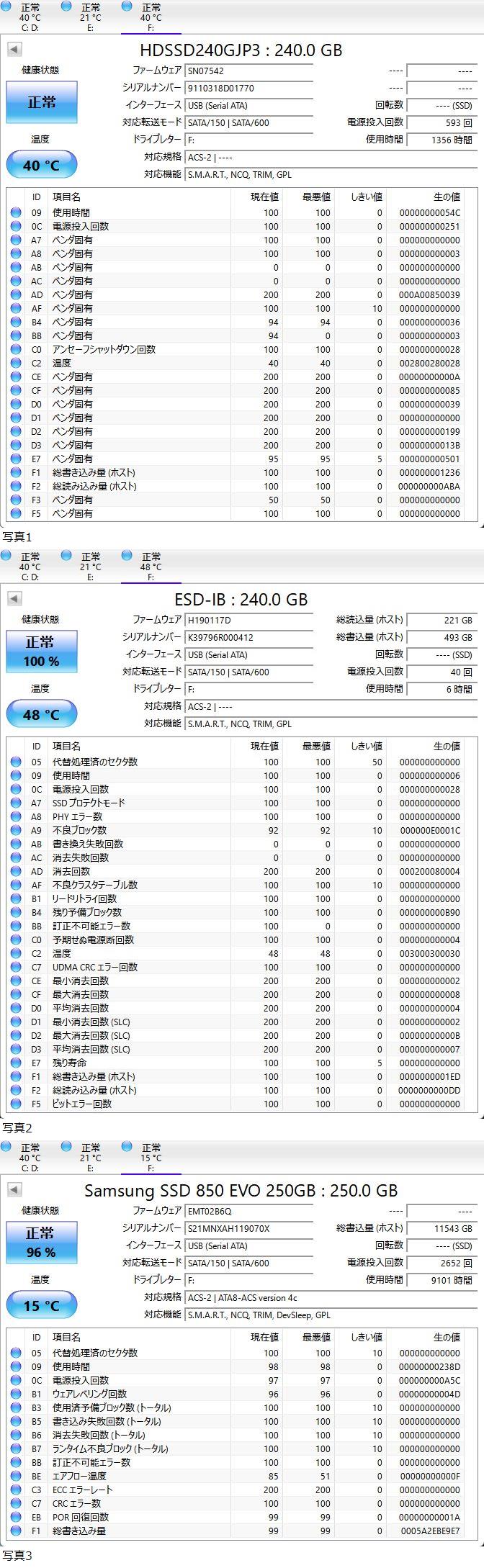Screen dimensions: 484x1568
Task: Click the 48 °C temperature button under 温度
Action: tap(42, 714)
